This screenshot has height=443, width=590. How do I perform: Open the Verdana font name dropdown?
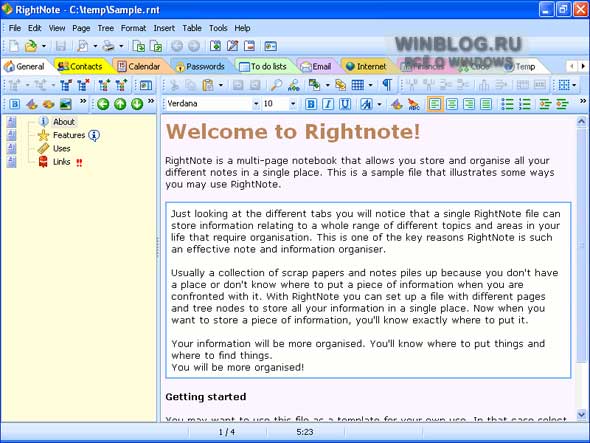(x=256, y=104)
